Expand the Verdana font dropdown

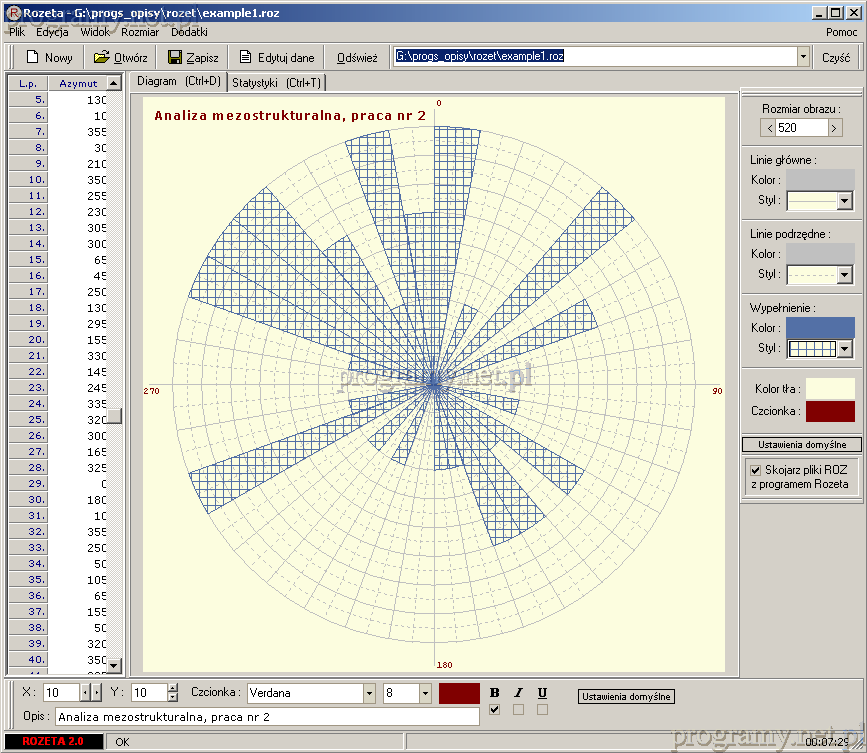pyautogui.click(x=369, y=693)
